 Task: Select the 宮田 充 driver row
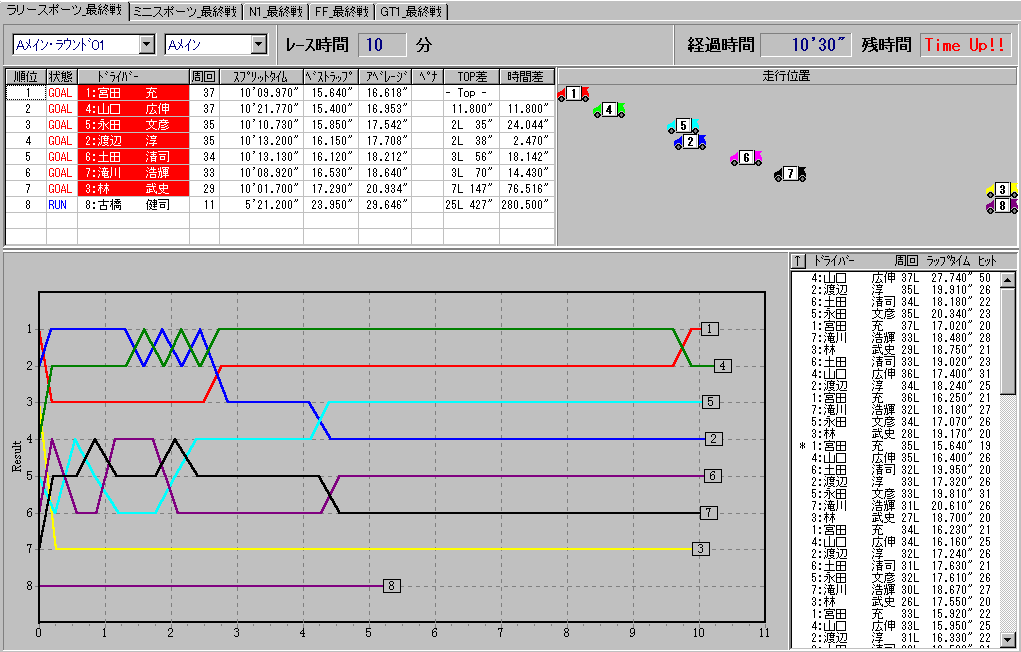(134, 92)
